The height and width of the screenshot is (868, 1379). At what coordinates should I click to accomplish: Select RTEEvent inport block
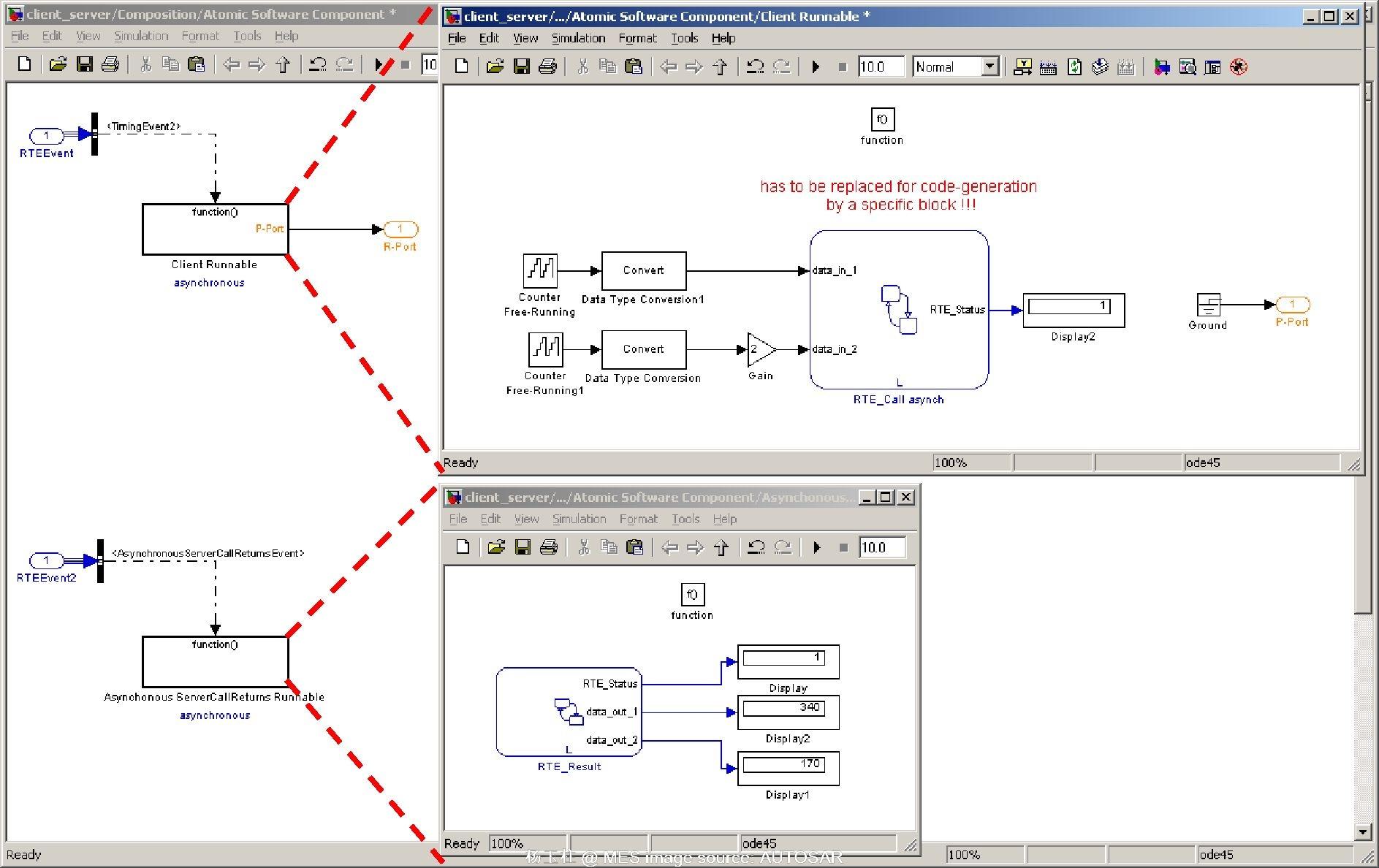click(46, 135)
